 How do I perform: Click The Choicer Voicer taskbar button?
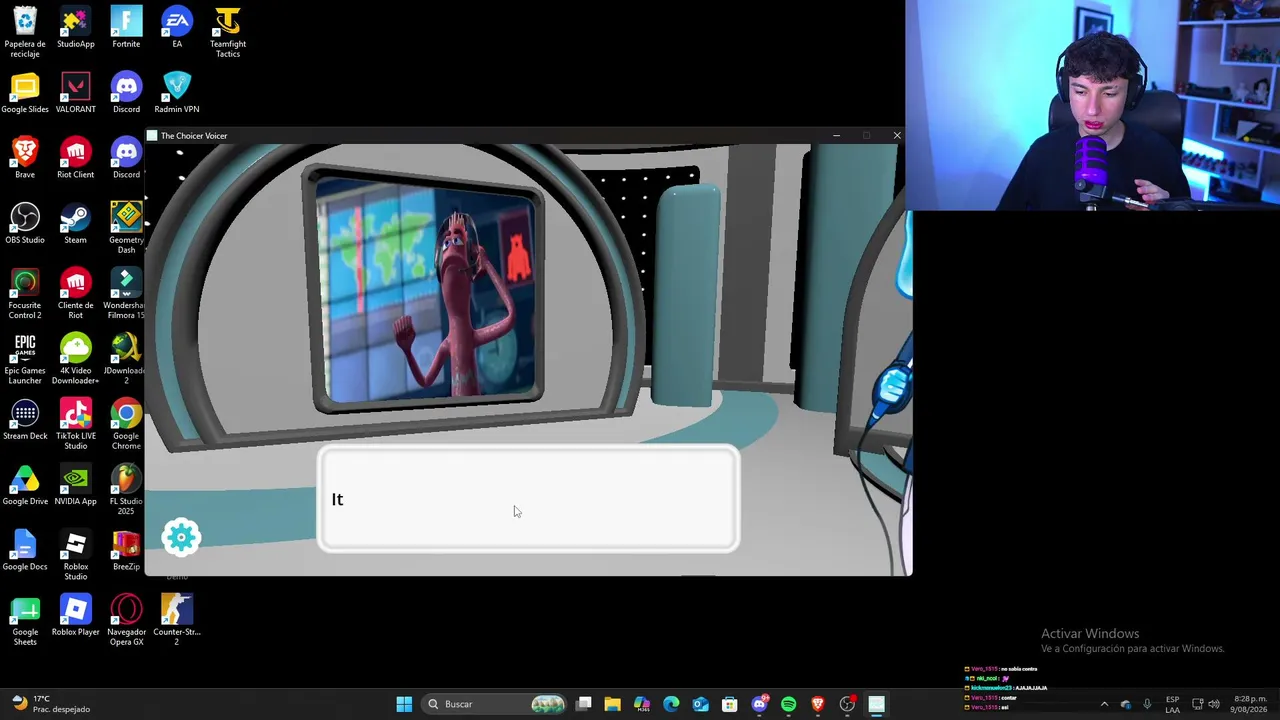[x=876, y=704]
